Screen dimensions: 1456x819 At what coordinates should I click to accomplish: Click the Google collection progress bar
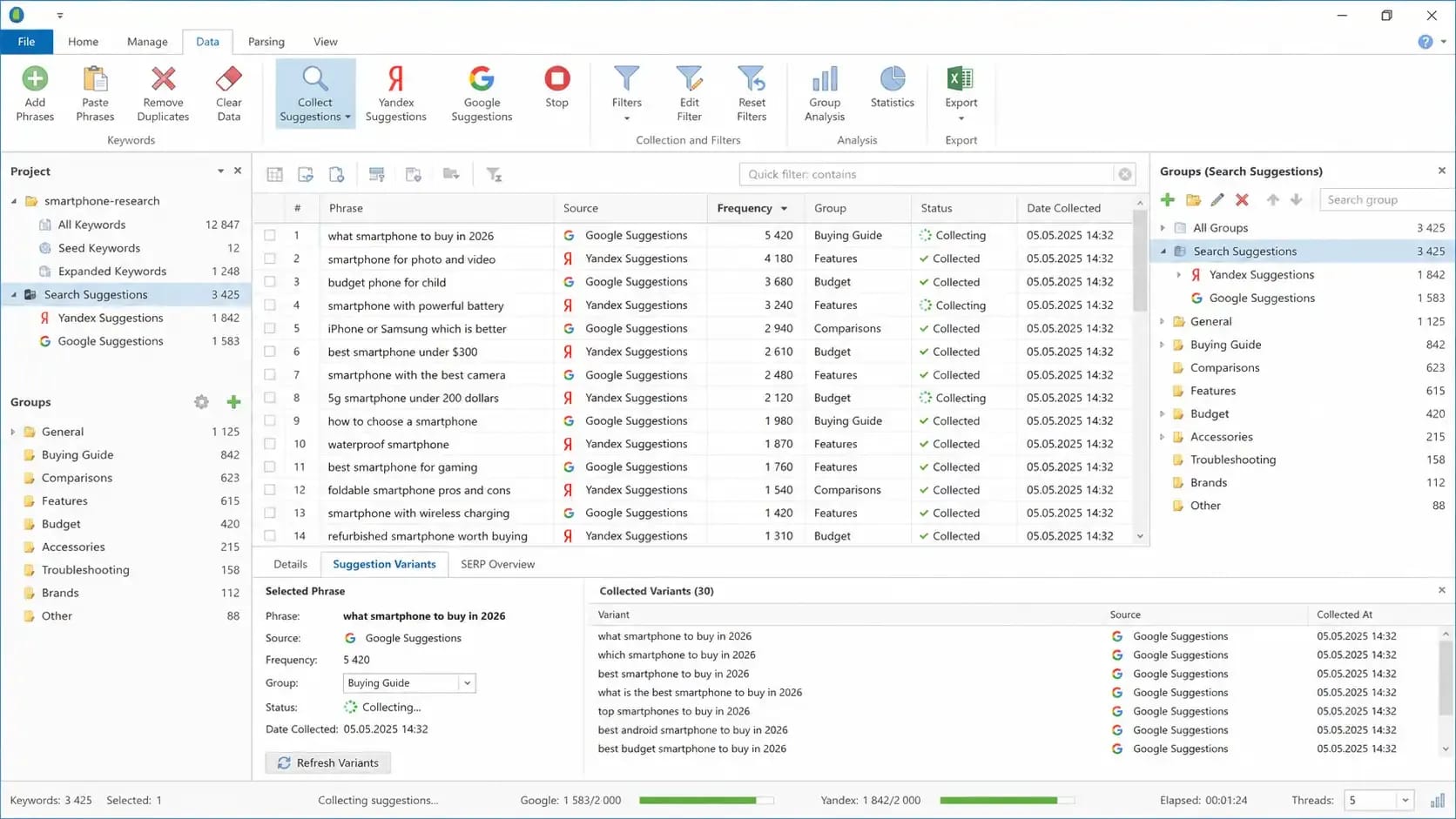706,800
